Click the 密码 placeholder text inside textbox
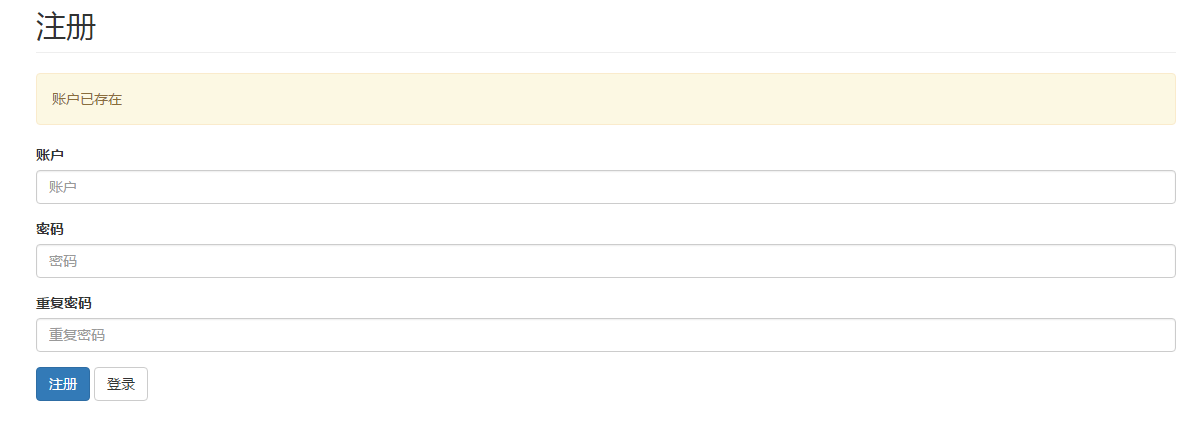Image resolution: width=1194 pixels, height=430 pixels. coord(63,261)
